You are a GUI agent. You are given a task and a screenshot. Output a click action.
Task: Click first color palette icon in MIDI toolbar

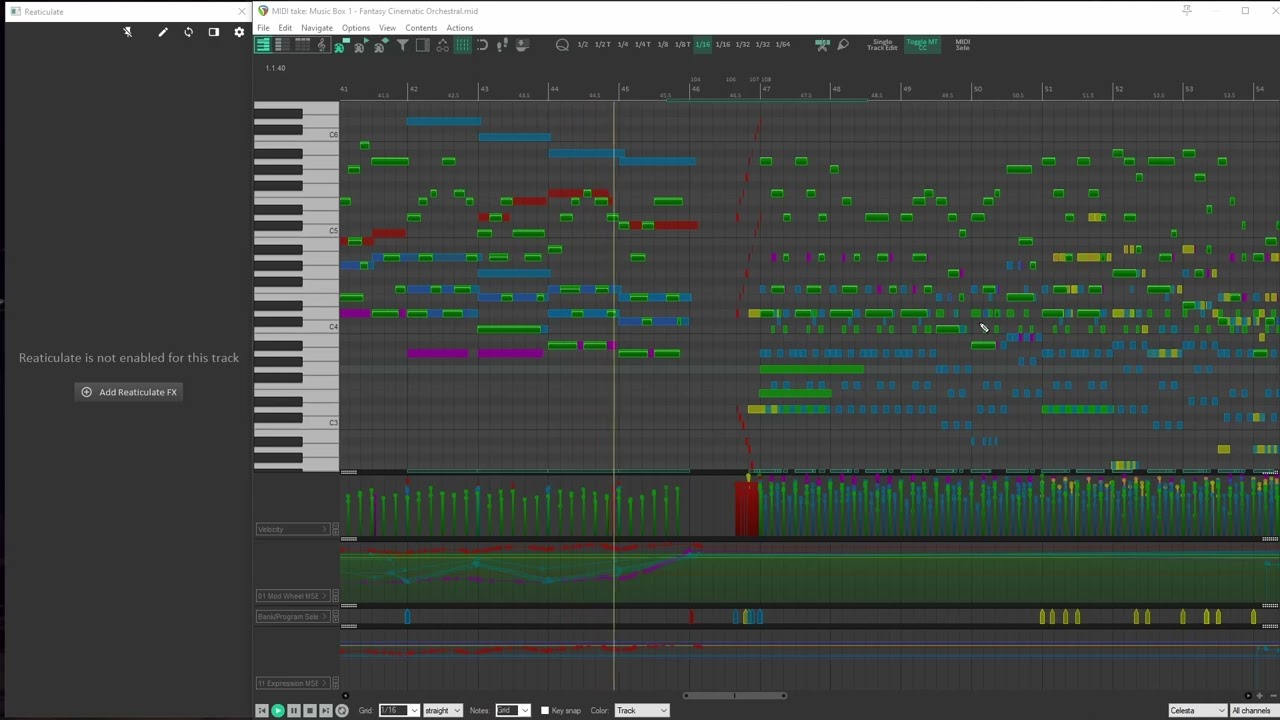click(x=341, y=45)
